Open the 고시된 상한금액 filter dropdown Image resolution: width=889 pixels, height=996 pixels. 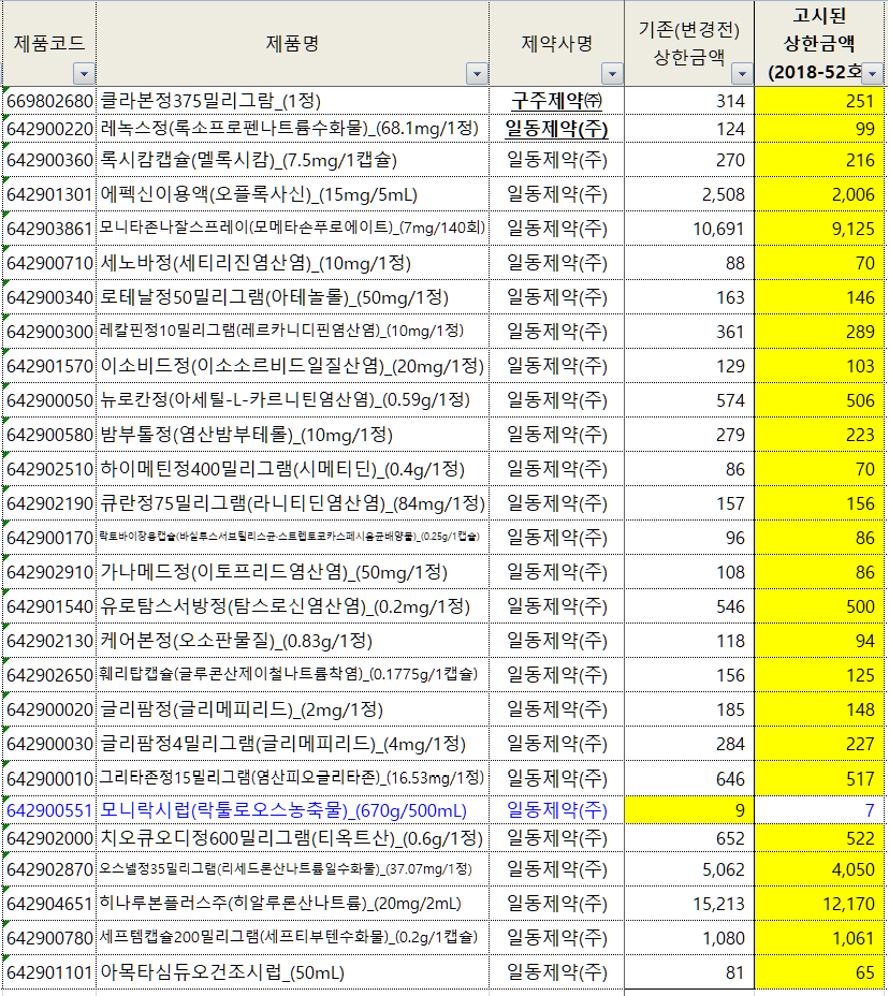point(872,74)
